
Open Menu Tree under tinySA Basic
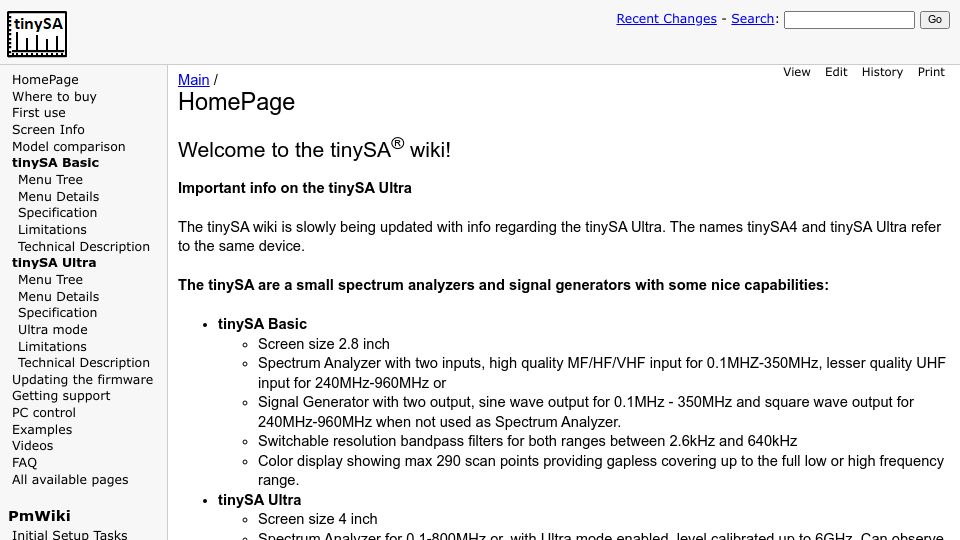coord(50,180)
